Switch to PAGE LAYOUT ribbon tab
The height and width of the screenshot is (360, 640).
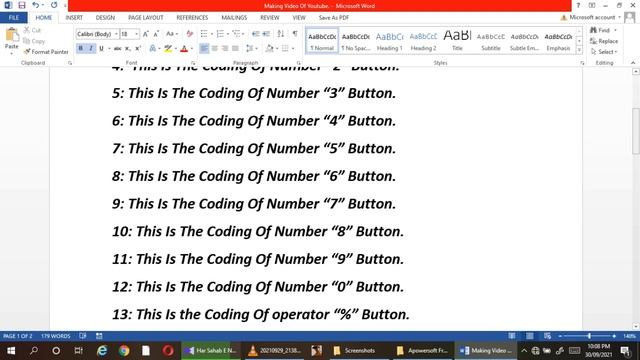(x=146, y=18)
